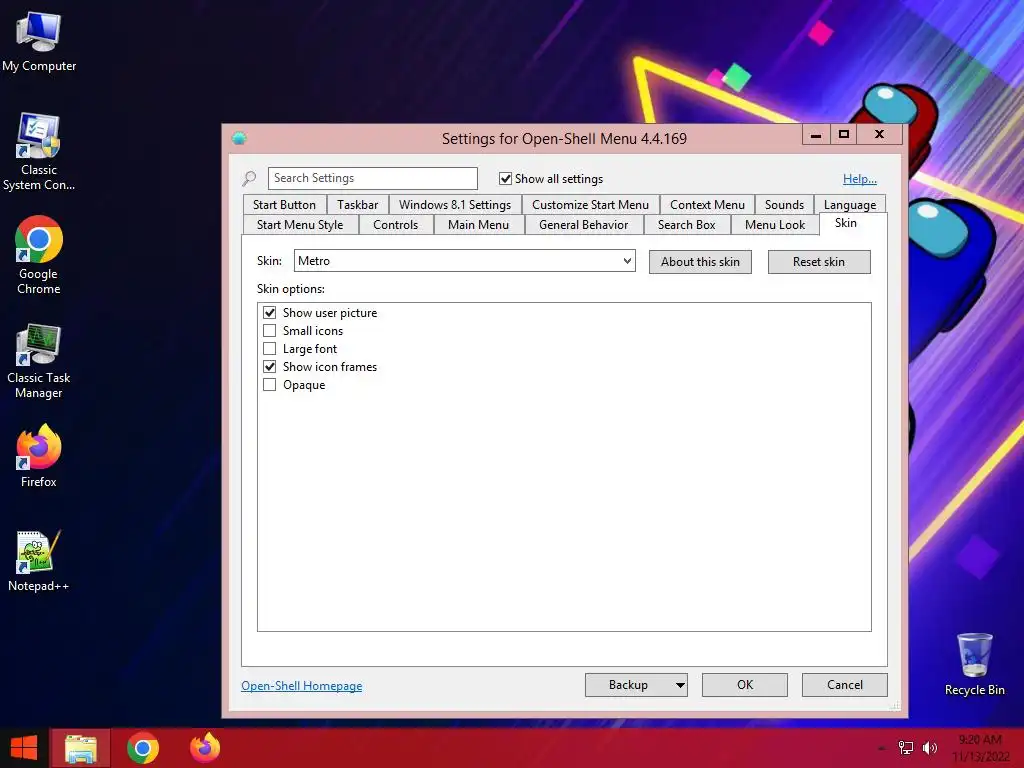Image resolution: width=1024 pixels, height=768 pixels.
Task: Open the Recycle Bin icon
Action: tap(974, 664)
